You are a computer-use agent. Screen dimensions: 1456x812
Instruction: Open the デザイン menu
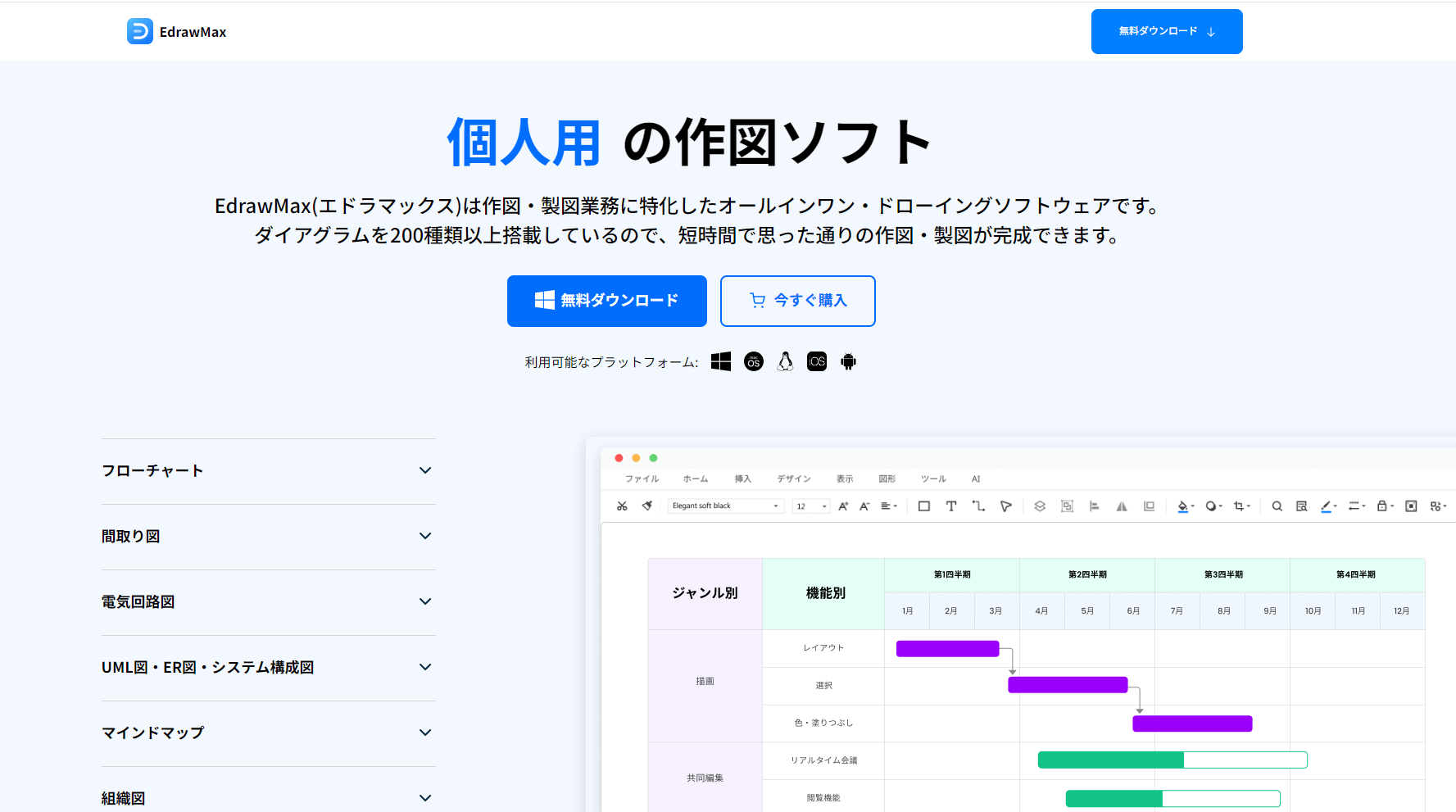pos(794,479)
